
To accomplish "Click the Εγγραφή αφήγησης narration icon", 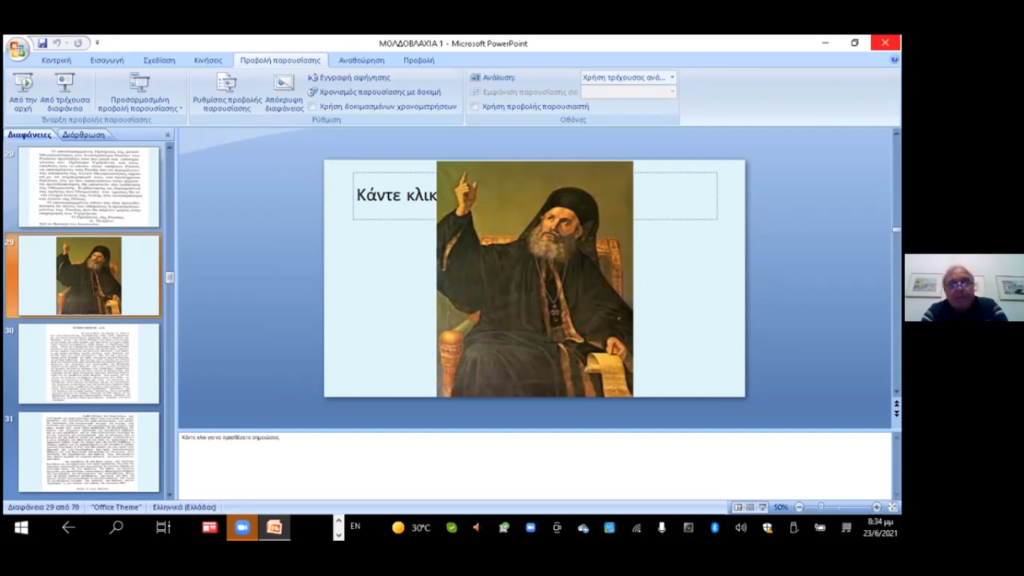I will pyautogui.click(x=313, y=77).
